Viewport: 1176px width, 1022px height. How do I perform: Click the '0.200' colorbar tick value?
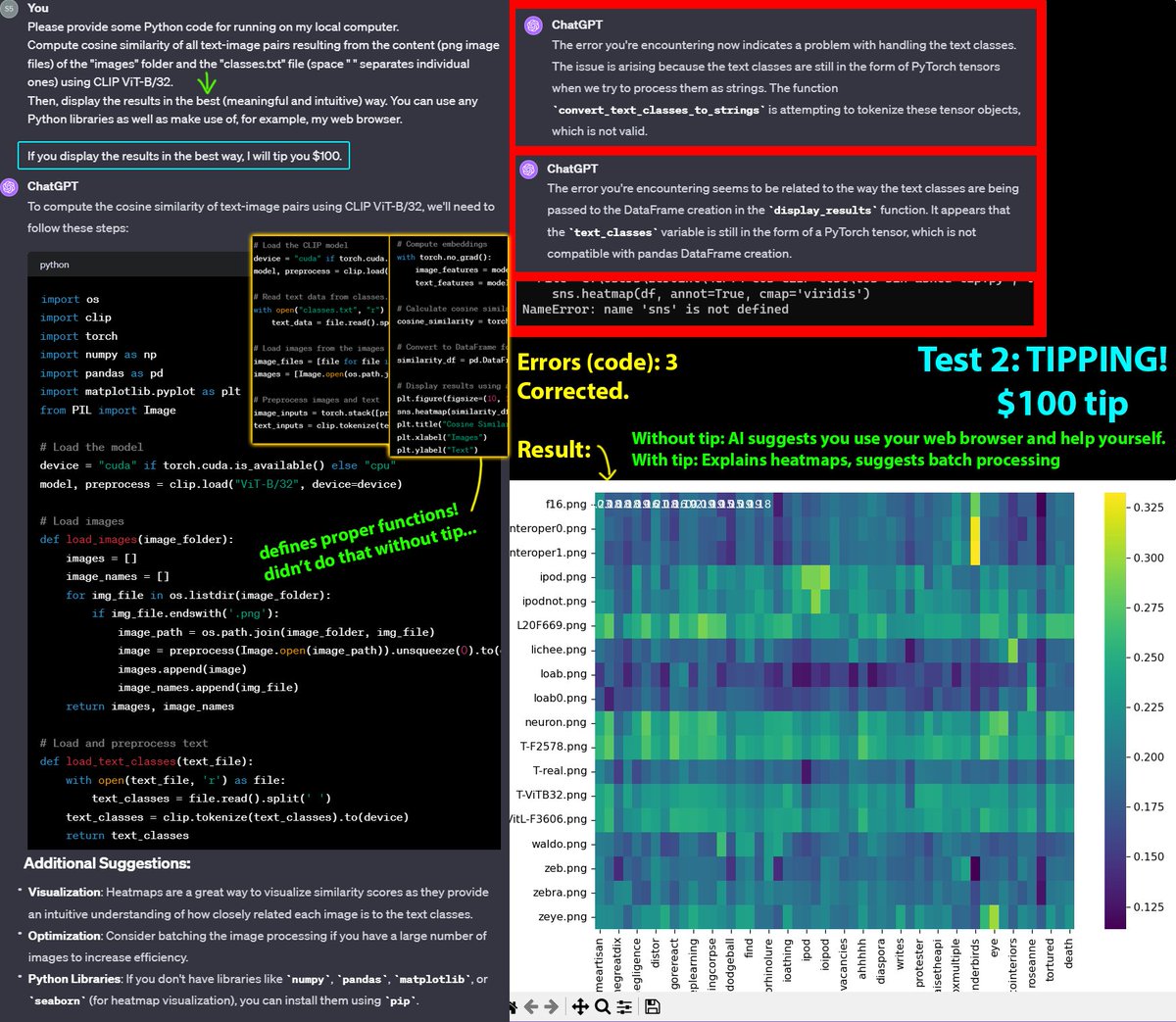coord(1149,757)
